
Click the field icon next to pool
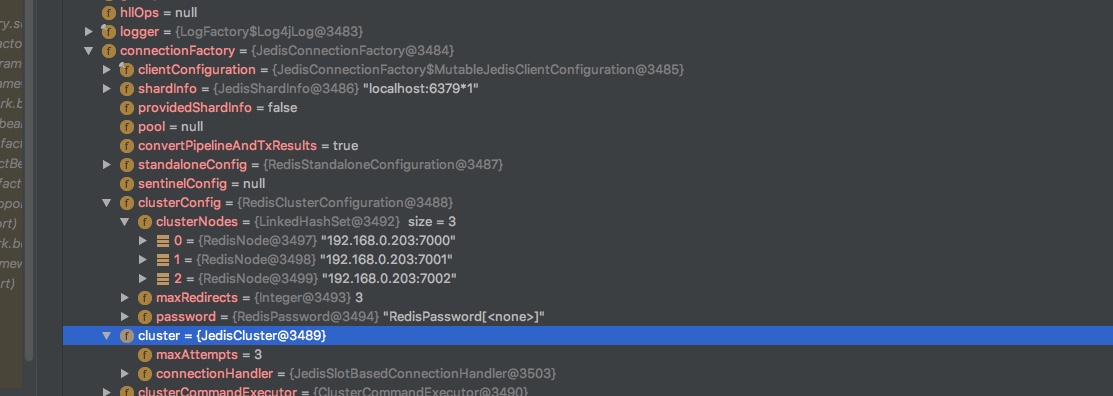[x=126, y=126]
